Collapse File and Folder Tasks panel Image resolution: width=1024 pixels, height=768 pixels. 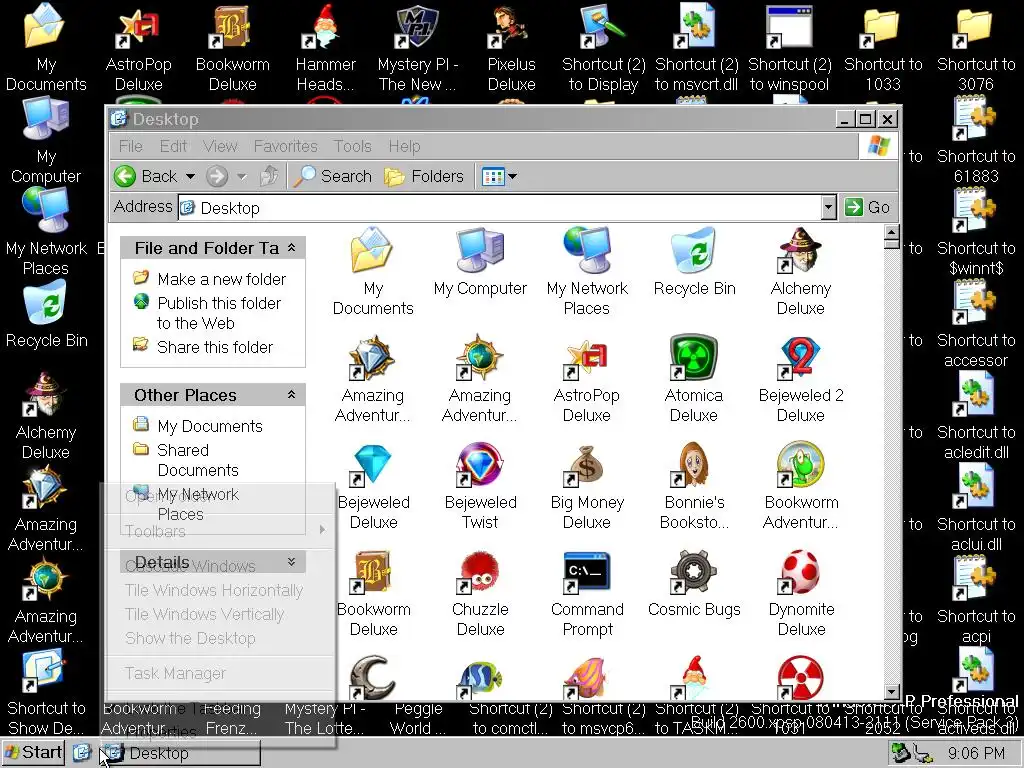pyautogui.click(x=291, y=248)
